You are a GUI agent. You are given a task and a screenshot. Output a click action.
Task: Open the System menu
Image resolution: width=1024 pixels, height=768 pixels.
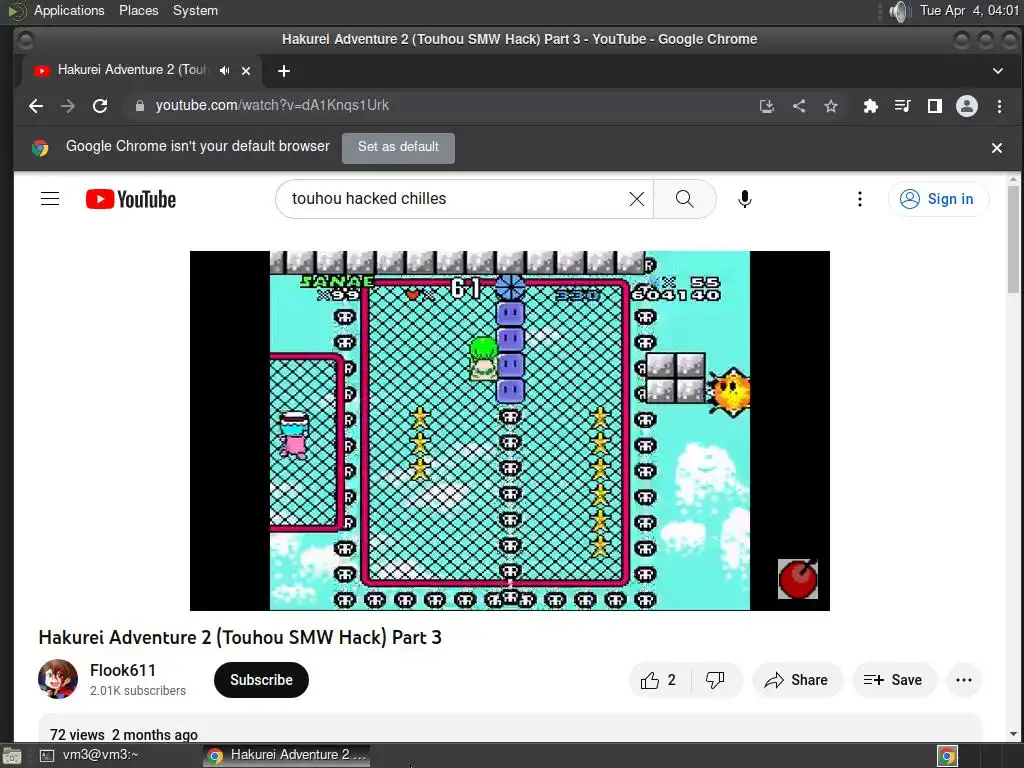[195, 10]
